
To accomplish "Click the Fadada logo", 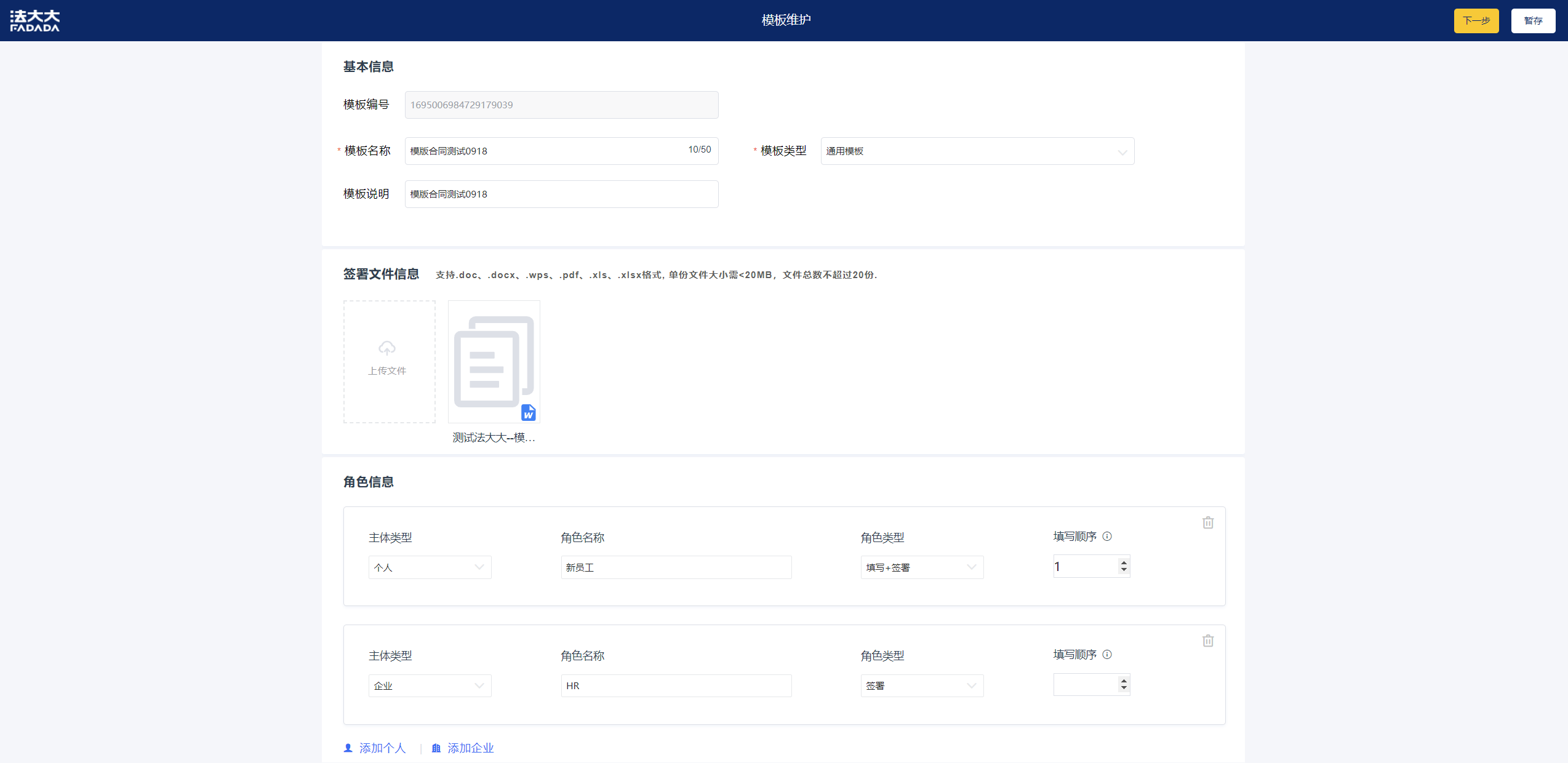I will tap(35, 20).
